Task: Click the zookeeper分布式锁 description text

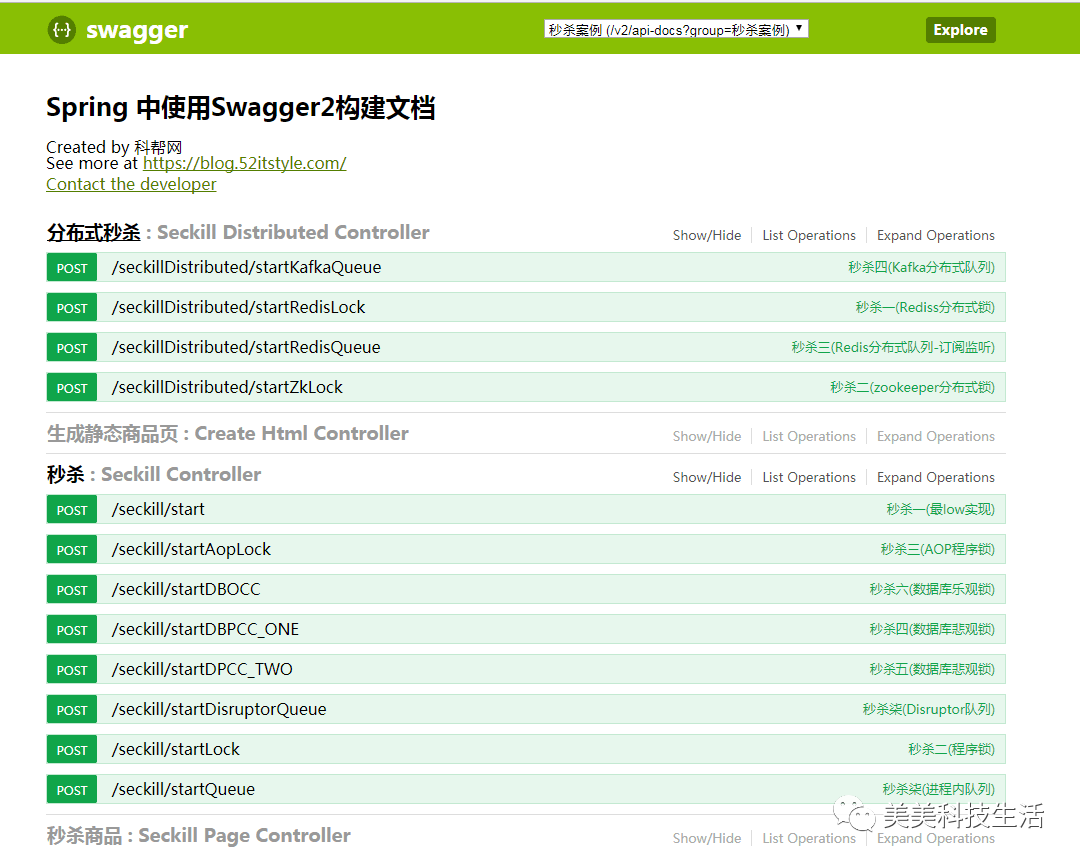Action: [913, 387]
